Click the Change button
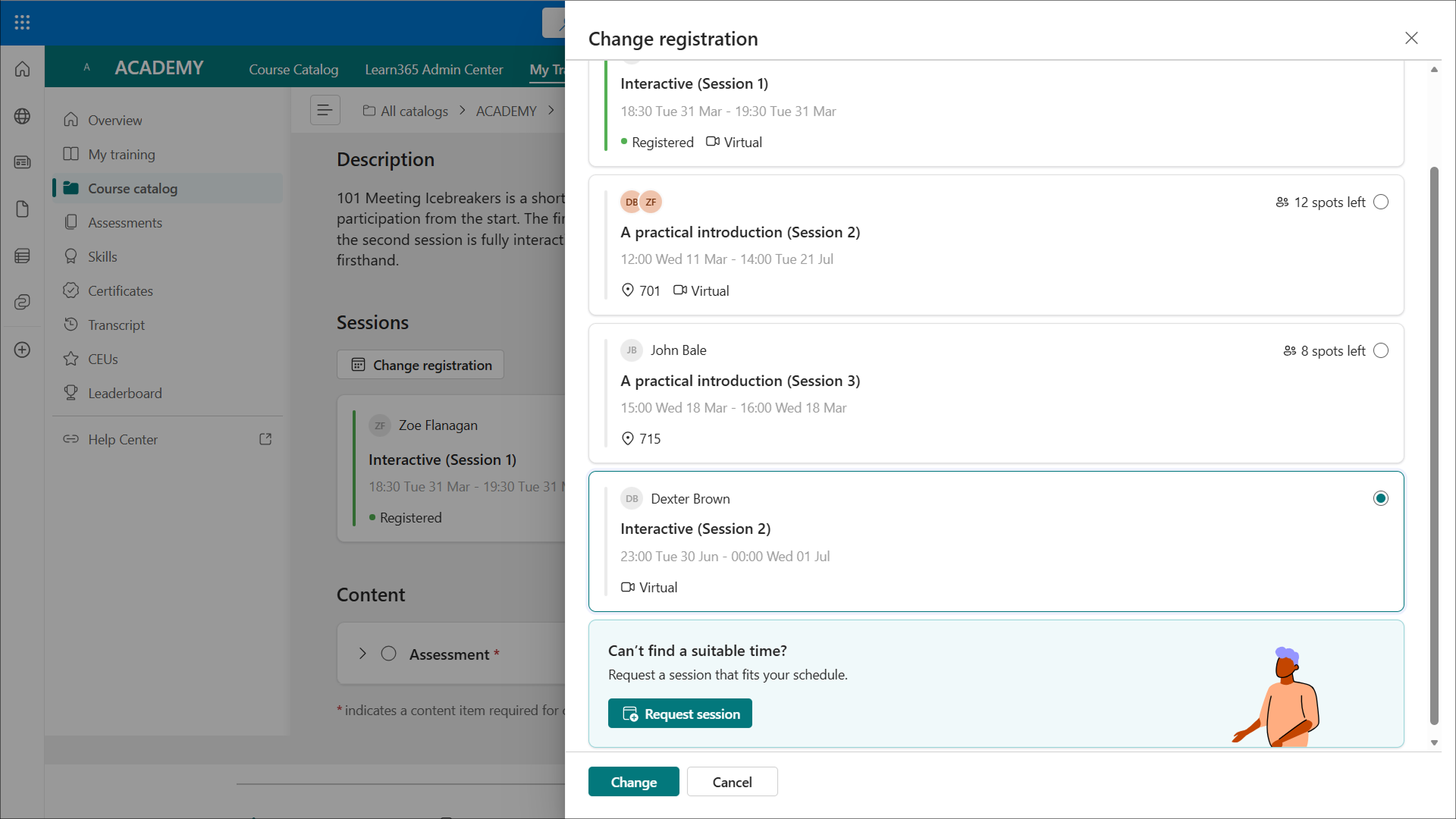The image size is (1456, 819). tap(633, 782)
